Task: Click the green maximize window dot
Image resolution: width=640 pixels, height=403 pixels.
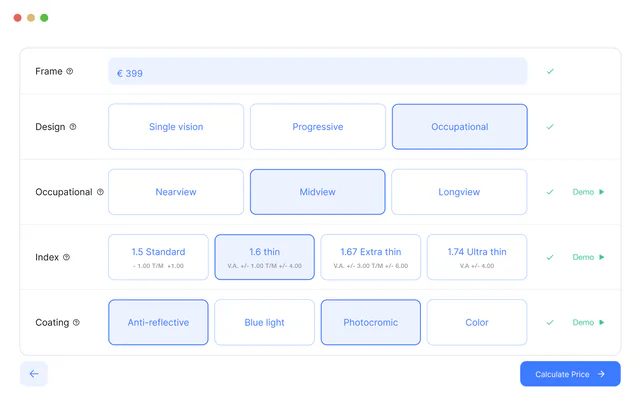Action: pos(44,18)
